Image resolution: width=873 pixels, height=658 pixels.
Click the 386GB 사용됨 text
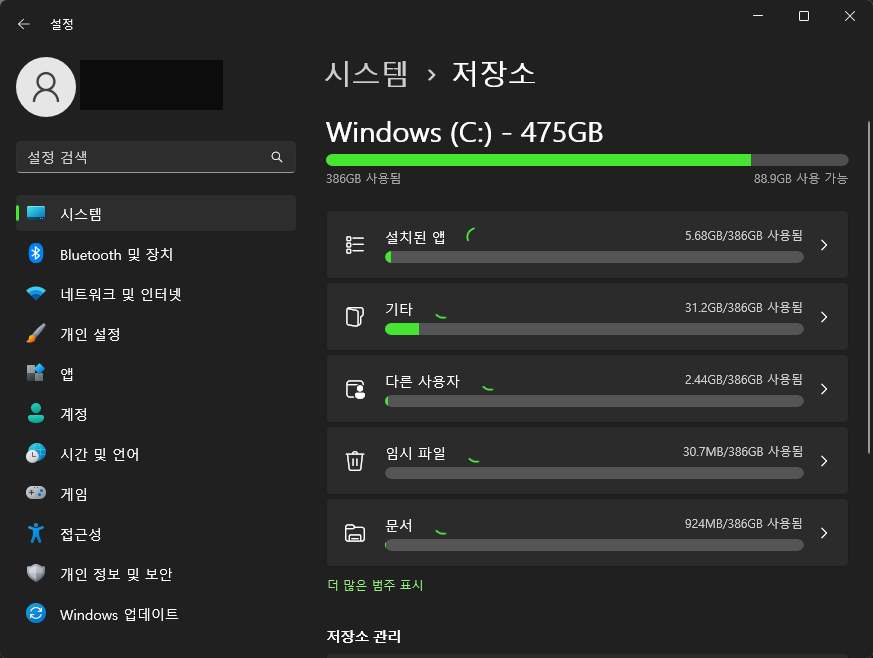[364, 179]
